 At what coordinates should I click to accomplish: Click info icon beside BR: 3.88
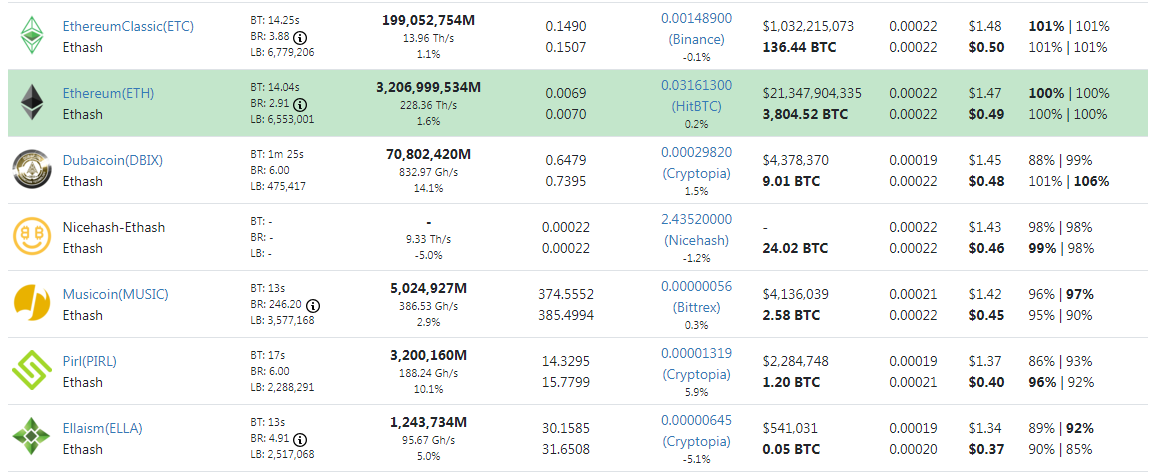(x=299, y=37)
